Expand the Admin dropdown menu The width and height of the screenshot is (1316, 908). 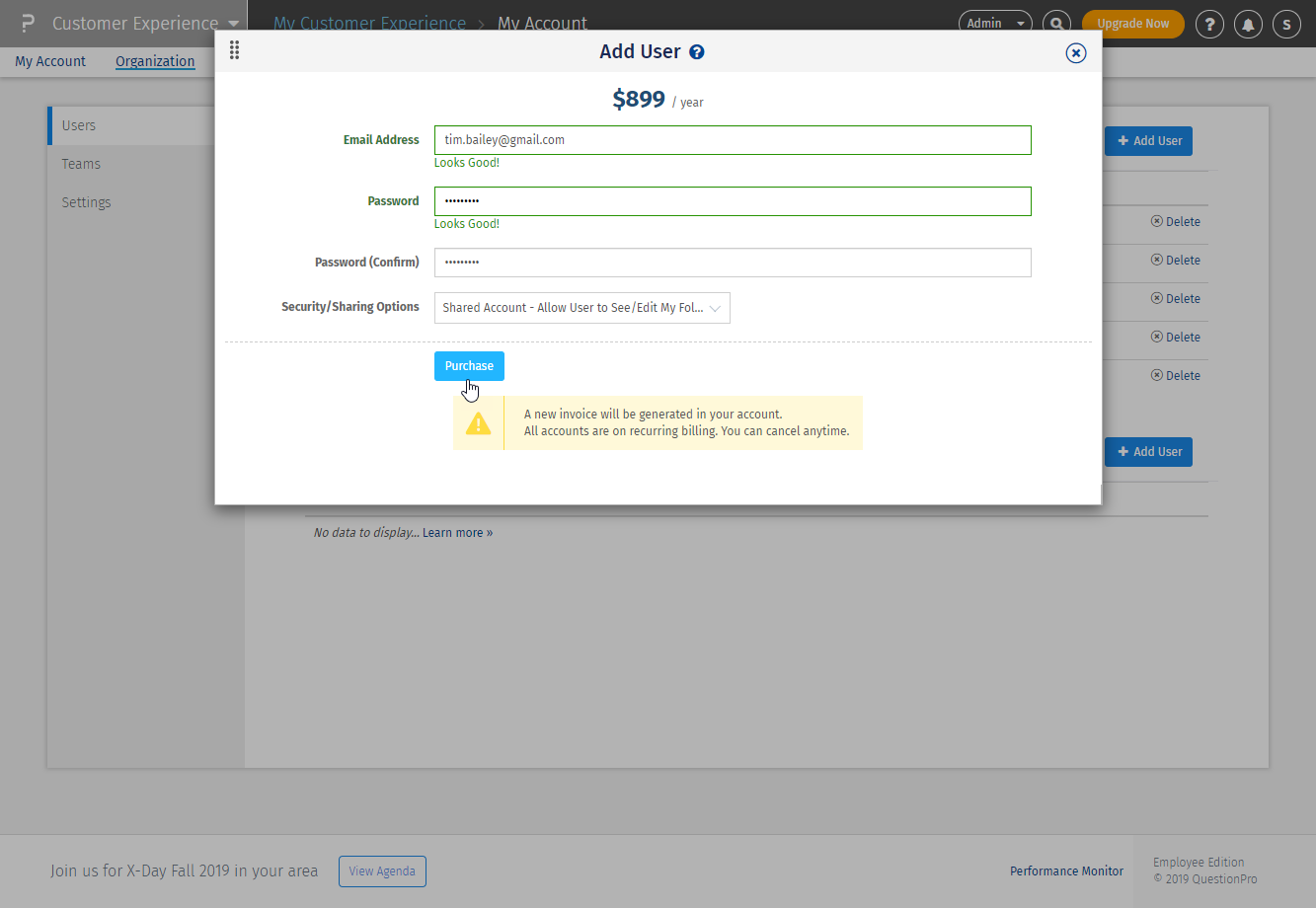click(x=994, y=23)
